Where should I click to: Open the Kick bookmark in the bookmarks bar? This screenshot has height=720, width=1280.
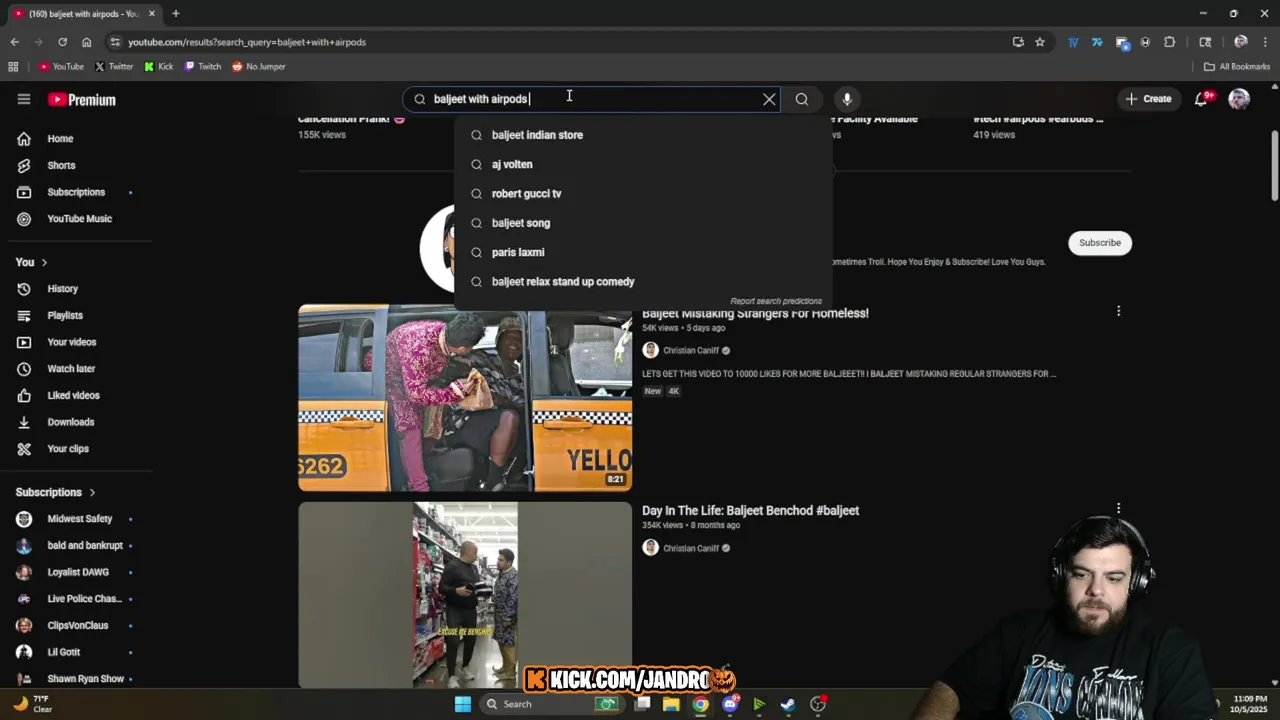[x=159, y=67]
